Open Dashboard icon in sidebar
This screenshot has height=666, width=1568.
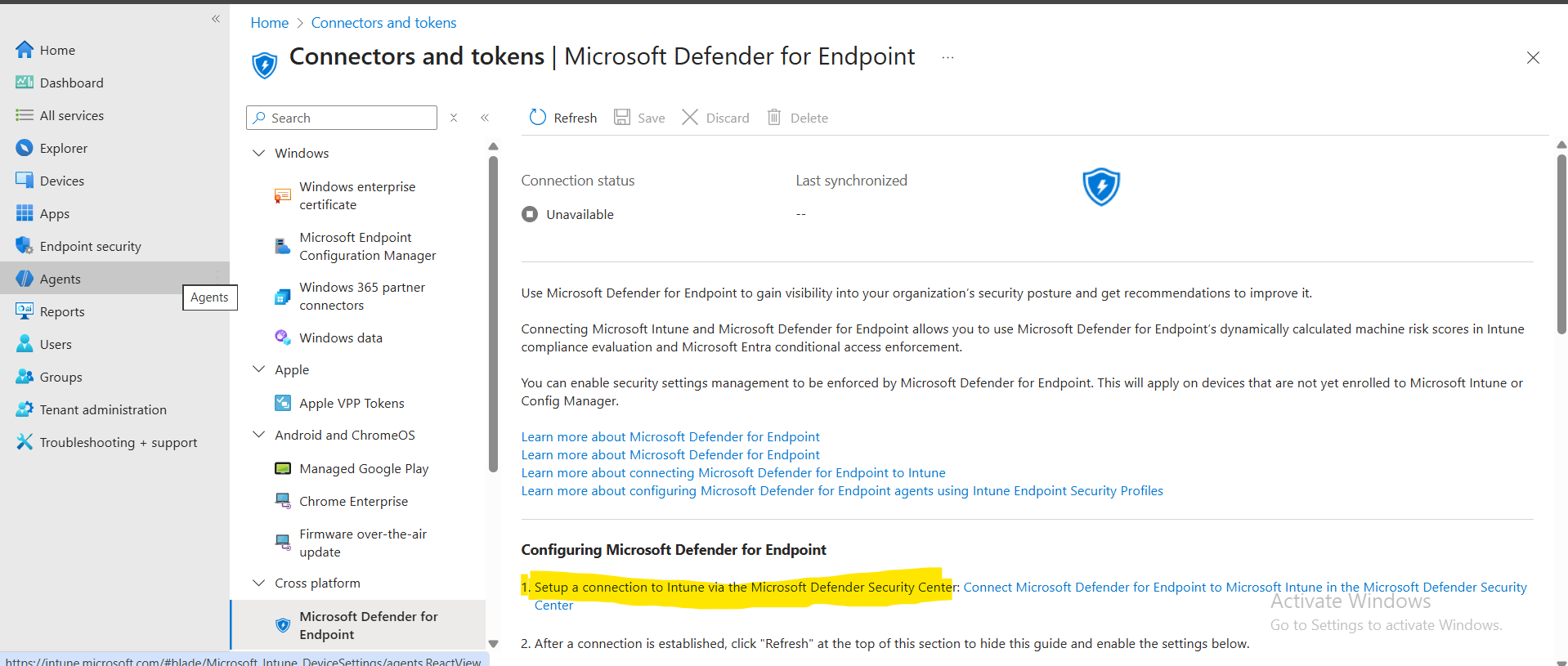click(x=25, y=83)
